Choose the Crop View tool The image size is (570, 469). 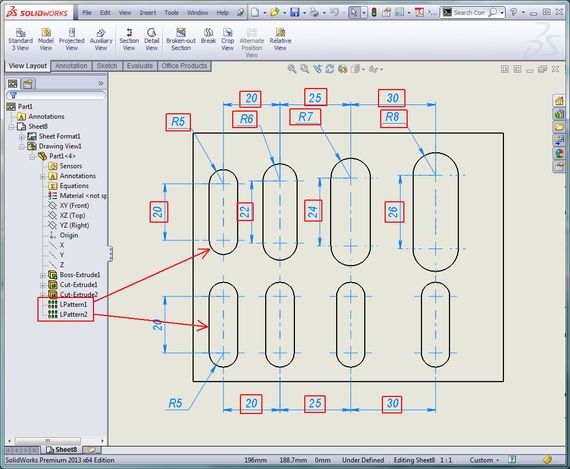tap(228, 39)
